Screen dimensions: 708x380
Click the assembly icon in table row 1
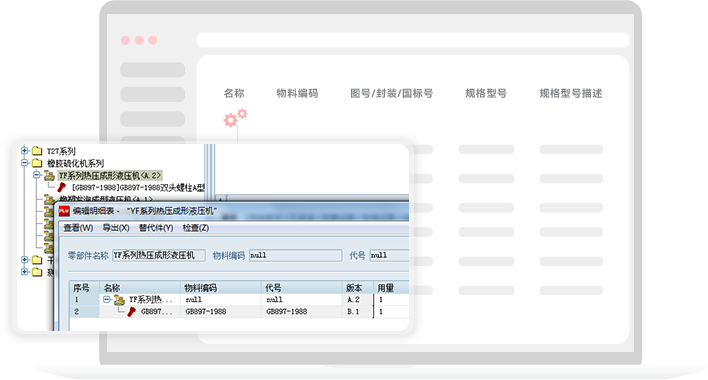click(x=119, y=299)
